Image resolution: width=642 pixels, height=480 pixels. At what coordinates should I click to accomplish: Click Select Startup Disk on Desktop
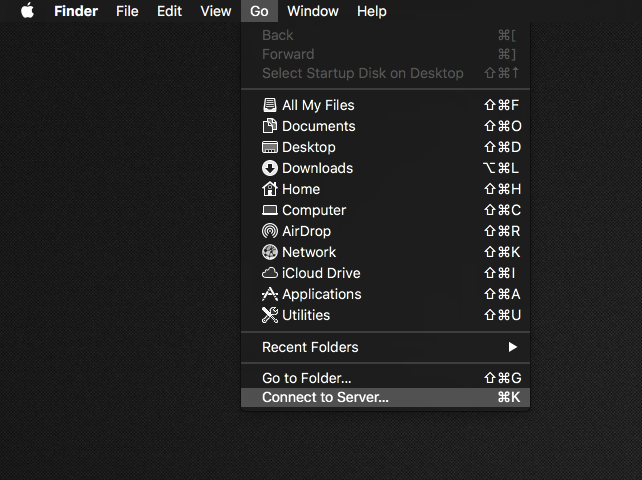[x=385, y=73]
